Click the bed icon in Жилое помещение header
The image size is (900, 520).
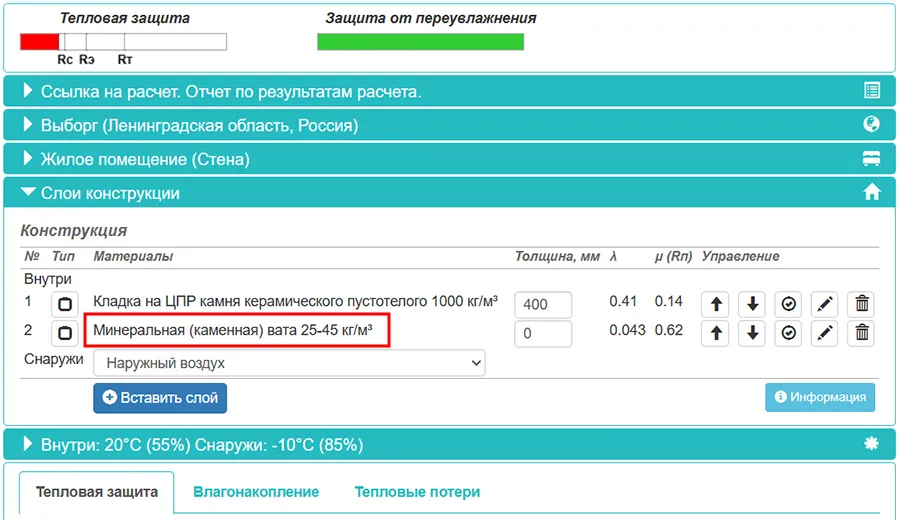click(871, 159)
